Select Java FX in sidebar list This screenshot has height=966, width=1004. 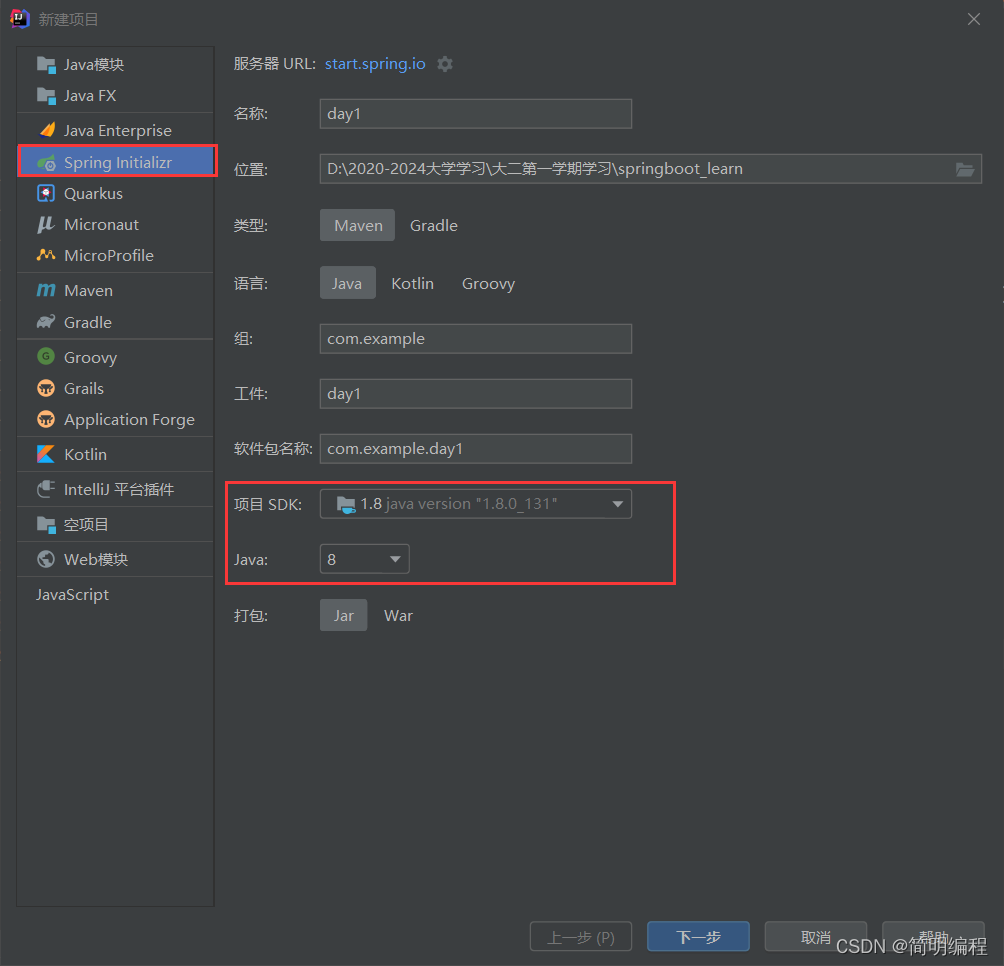(115, 96)
